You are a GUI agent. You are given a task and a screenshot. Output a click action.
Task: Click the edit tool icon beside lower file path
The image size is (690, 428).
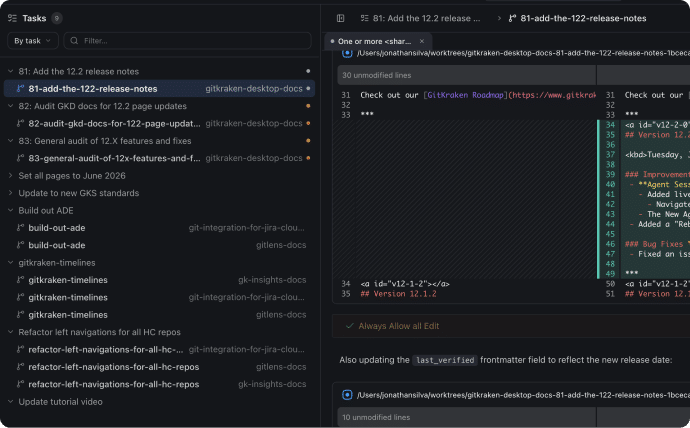pos(347,395)
